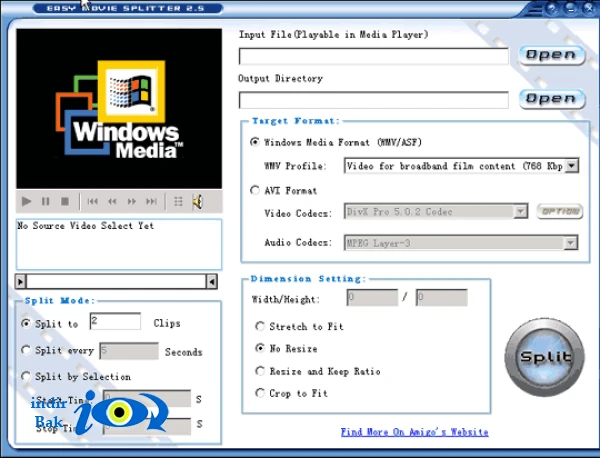Viewport: 600px width, 458px height.
Task: Select AVI Format radio option
Action: [255, 190]
